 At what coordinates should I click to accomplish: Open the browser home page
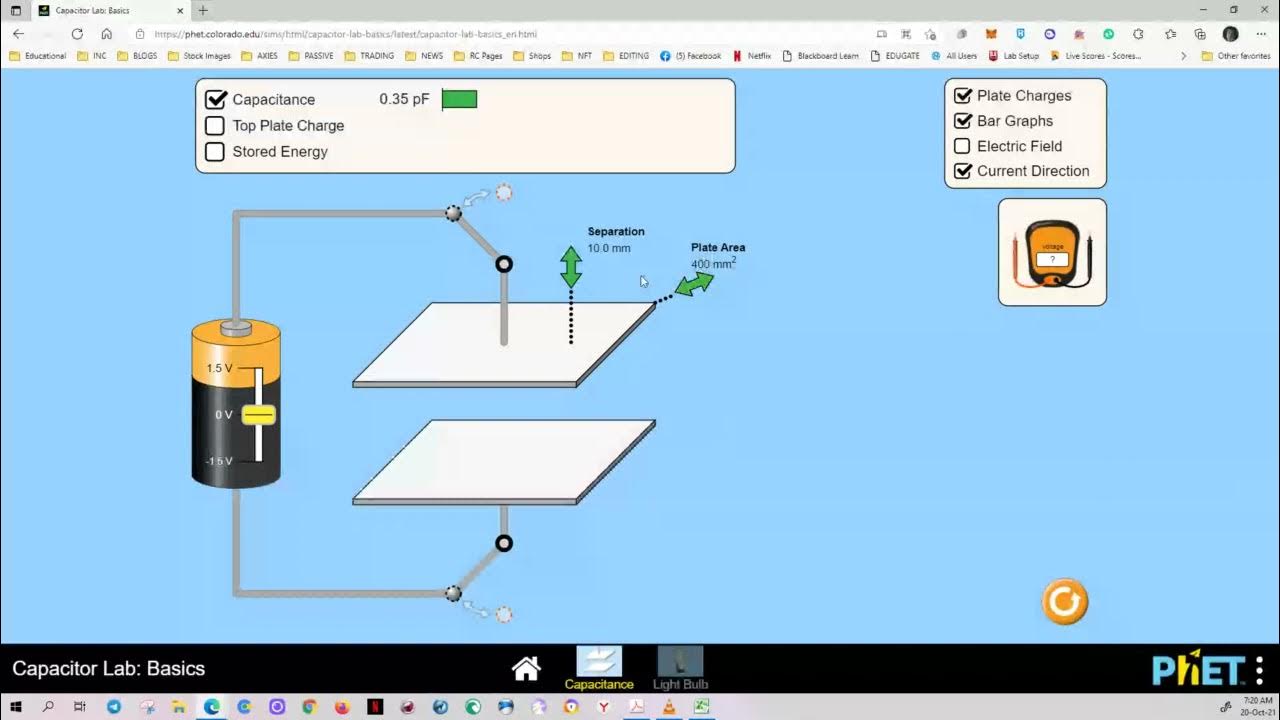point(106,33)
